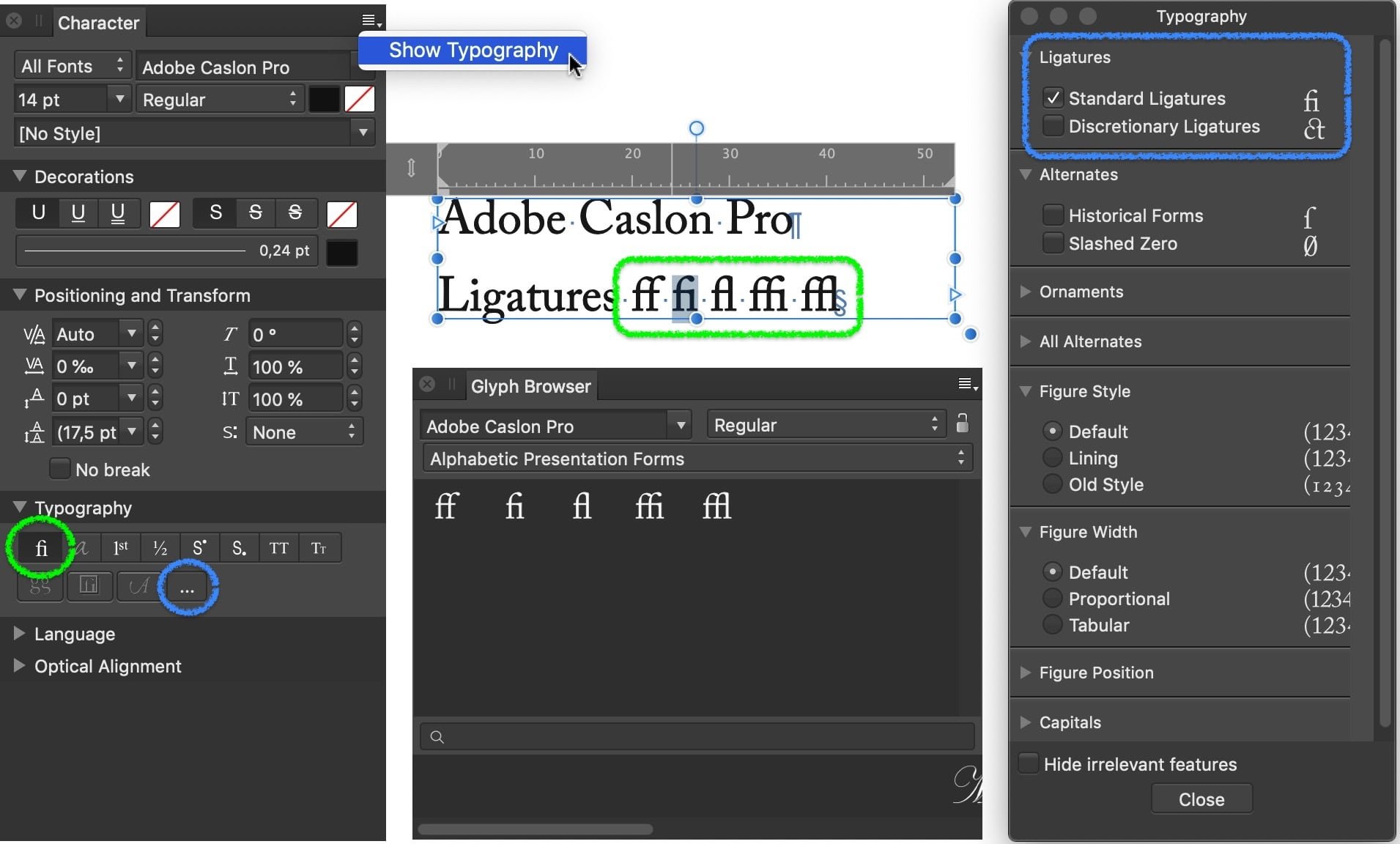Select Old Style figure style
1400x844 pixels.
[x=1052, y=484]
